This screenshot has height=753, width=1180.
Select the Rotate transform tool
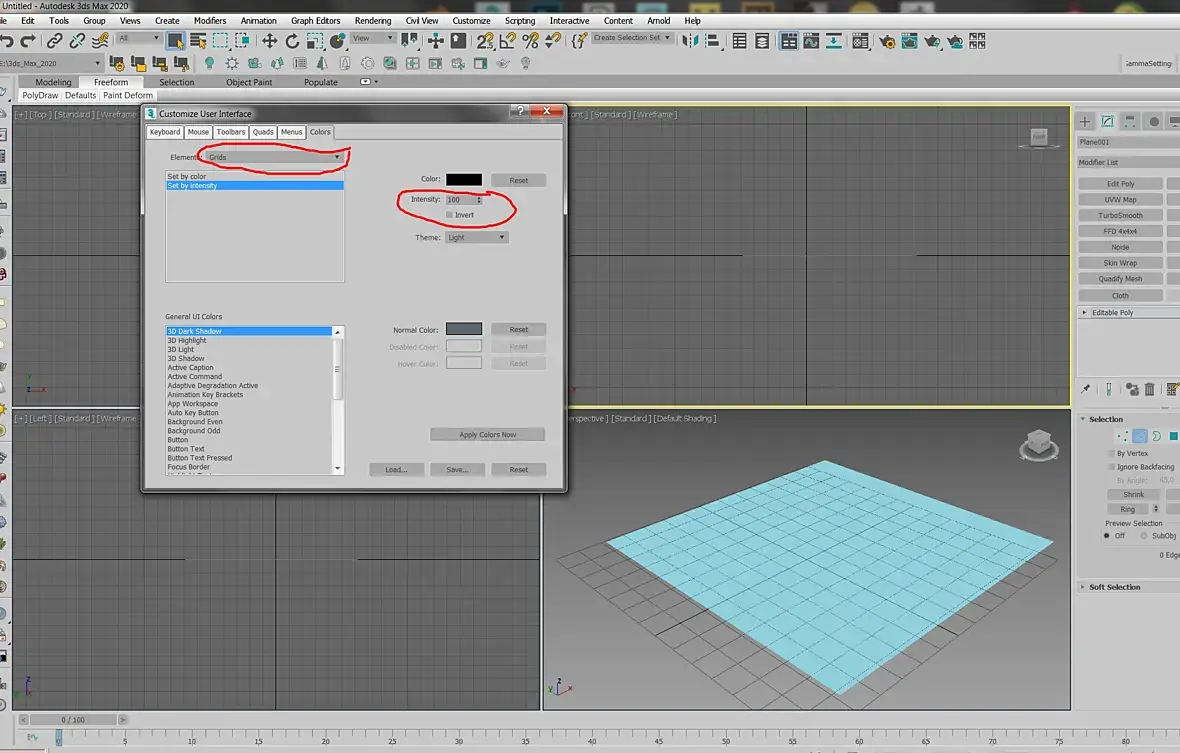click(x=292, y=41)
